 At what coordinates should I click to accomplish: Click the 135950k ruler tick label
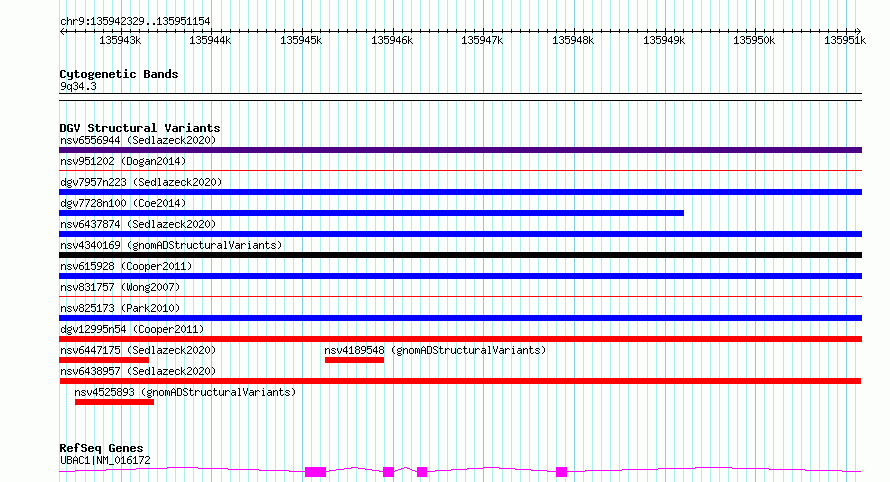[x=754, y=40]
